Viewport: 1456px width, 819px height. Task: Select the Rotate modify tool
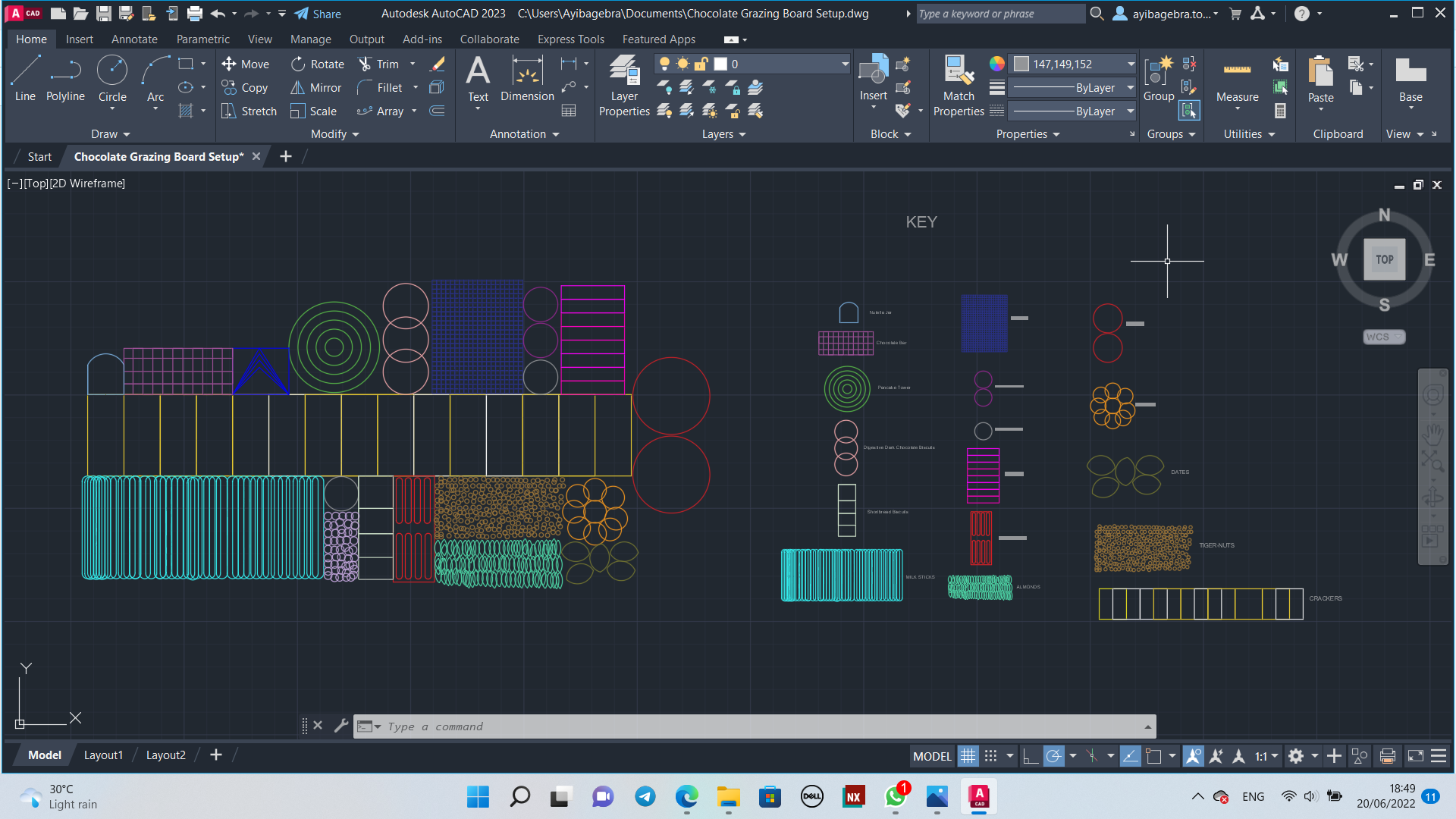click(317, 63)
